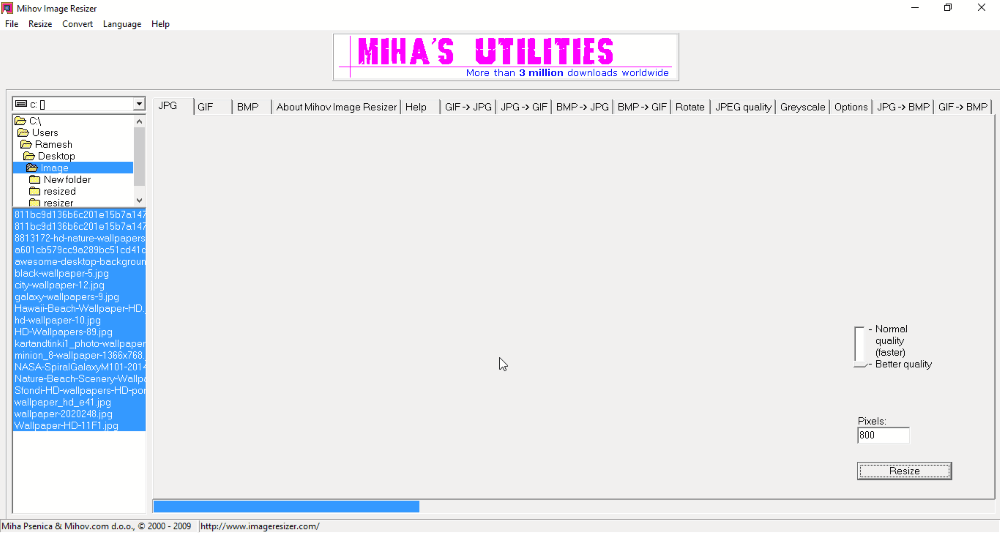Open the Help menu in menu bar
Viewport: 1000px width, 533px height.
[x=160, y=24]
